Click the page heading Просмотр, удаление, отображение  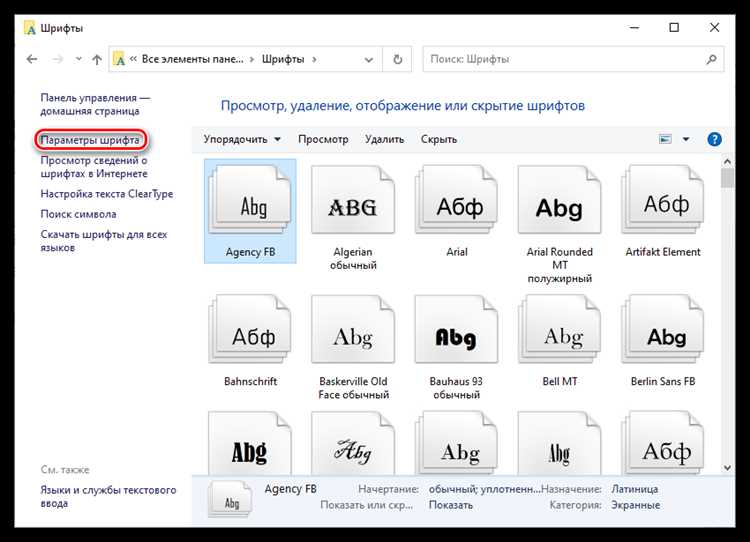coord(403,106)
